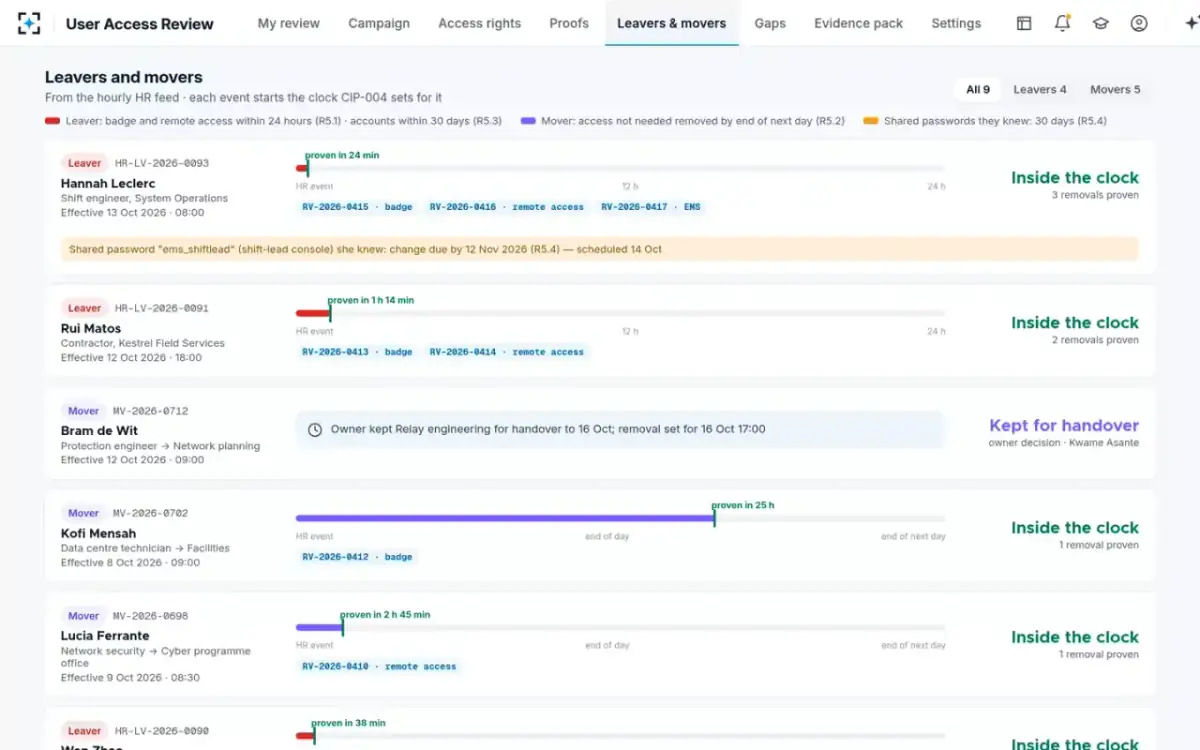Open the Bram de Wit handover note
The height and width of the screenshot is (750, 1200).
620,429
